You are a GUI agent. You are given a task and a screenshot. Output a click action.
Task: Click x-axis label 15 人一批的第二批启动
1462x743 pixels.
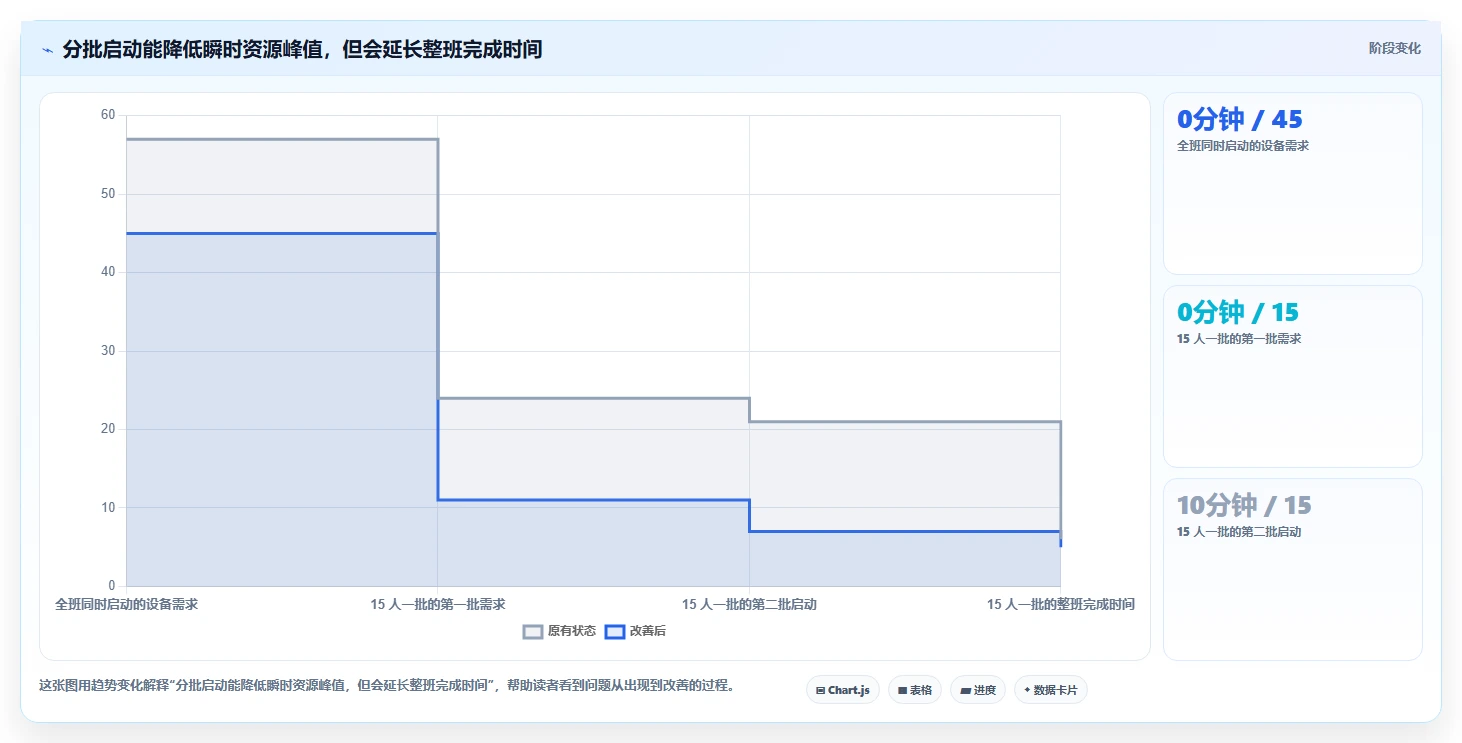749,605
